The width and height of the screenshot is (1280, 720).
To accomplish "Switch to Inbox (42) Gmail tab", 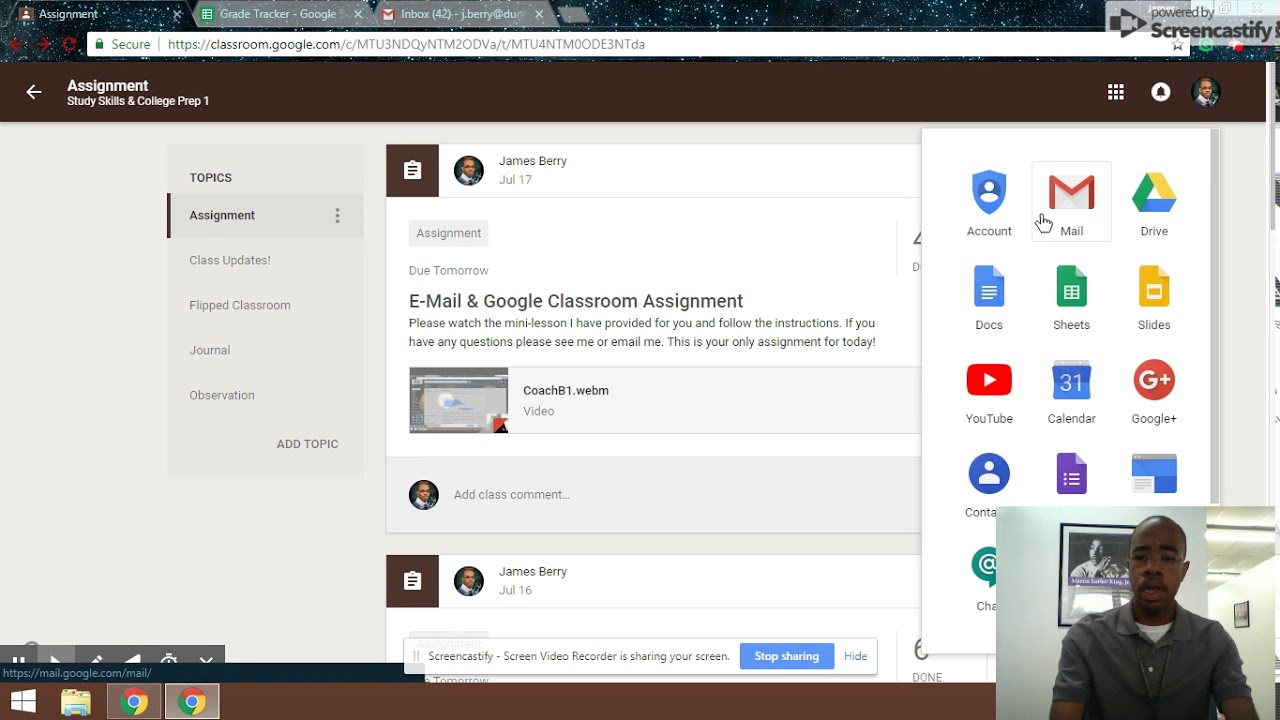I will (460, 14).
